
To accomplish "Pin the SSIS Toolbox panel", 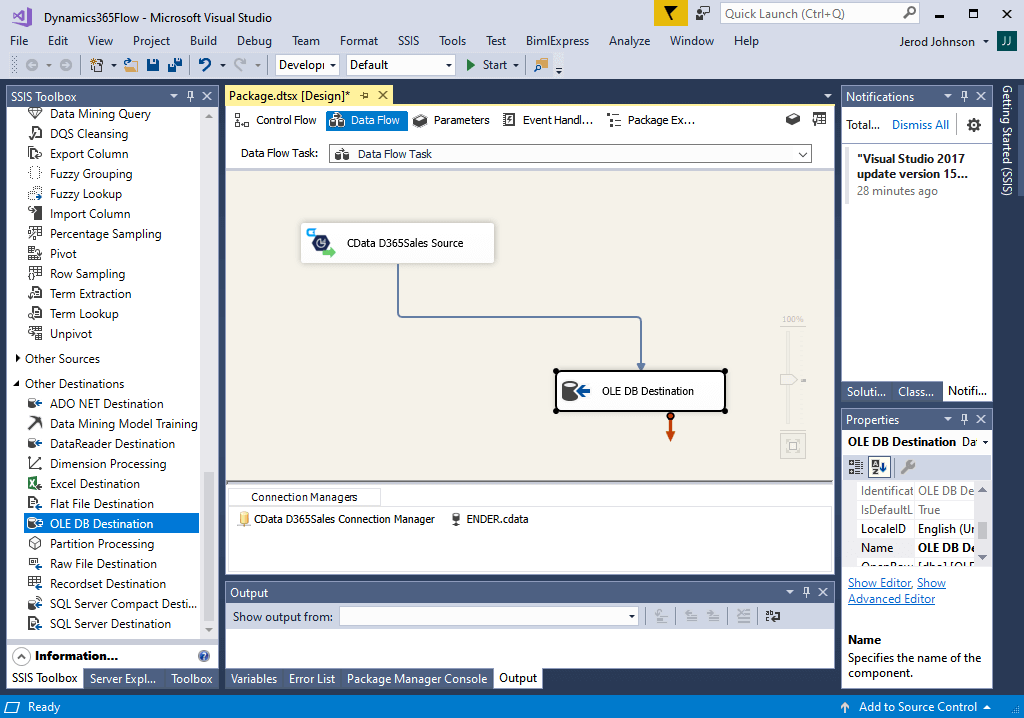I will [190, 96].
